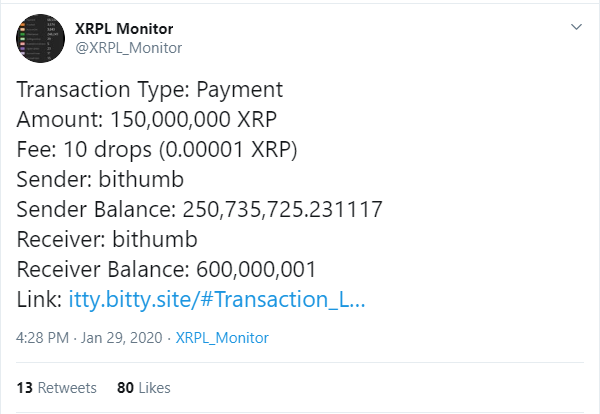Select the Jan 29, 2020 date

pos(122,338)
